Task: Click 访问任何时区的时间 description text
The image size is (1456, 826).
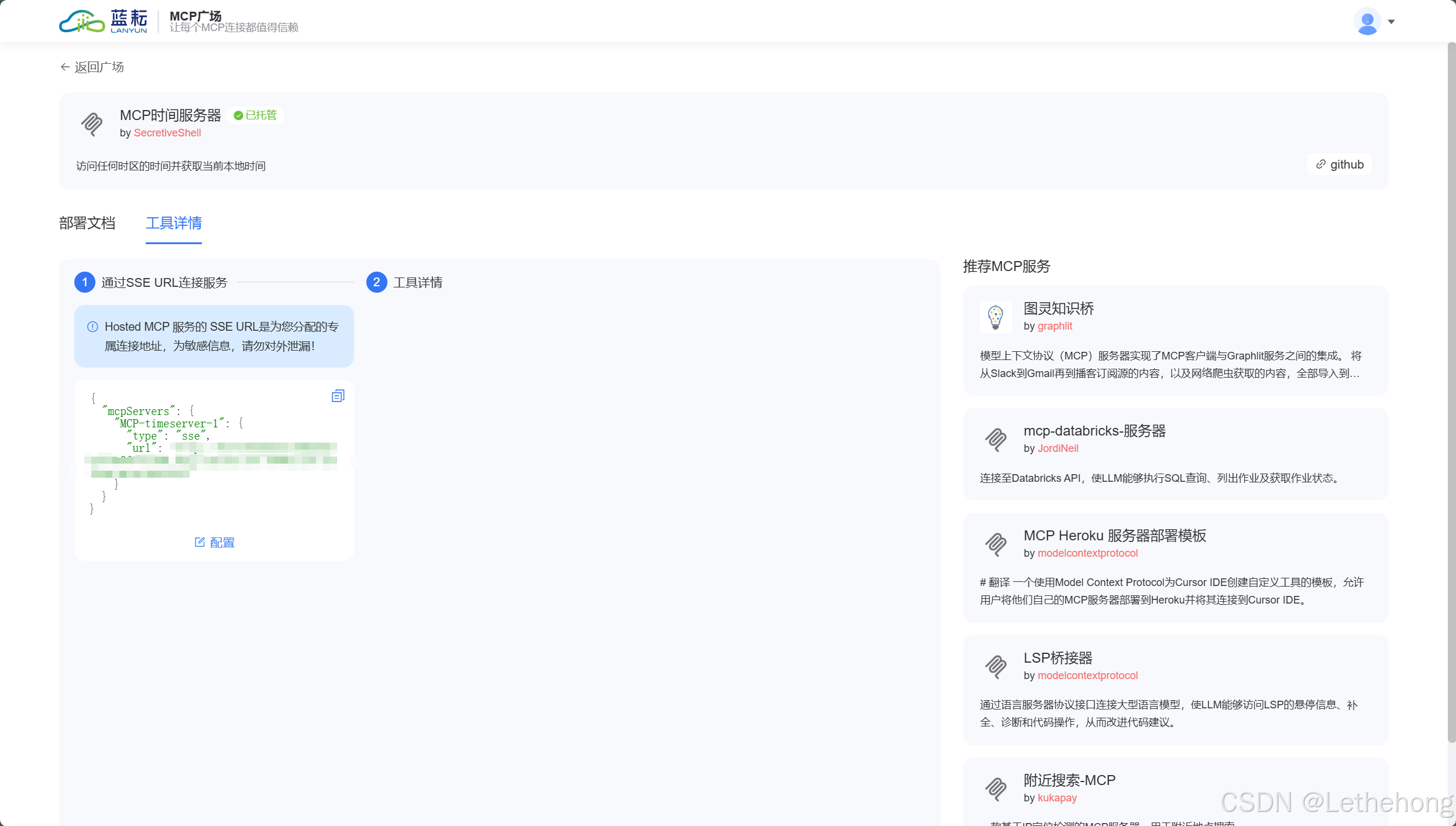Action: point(171,166)
